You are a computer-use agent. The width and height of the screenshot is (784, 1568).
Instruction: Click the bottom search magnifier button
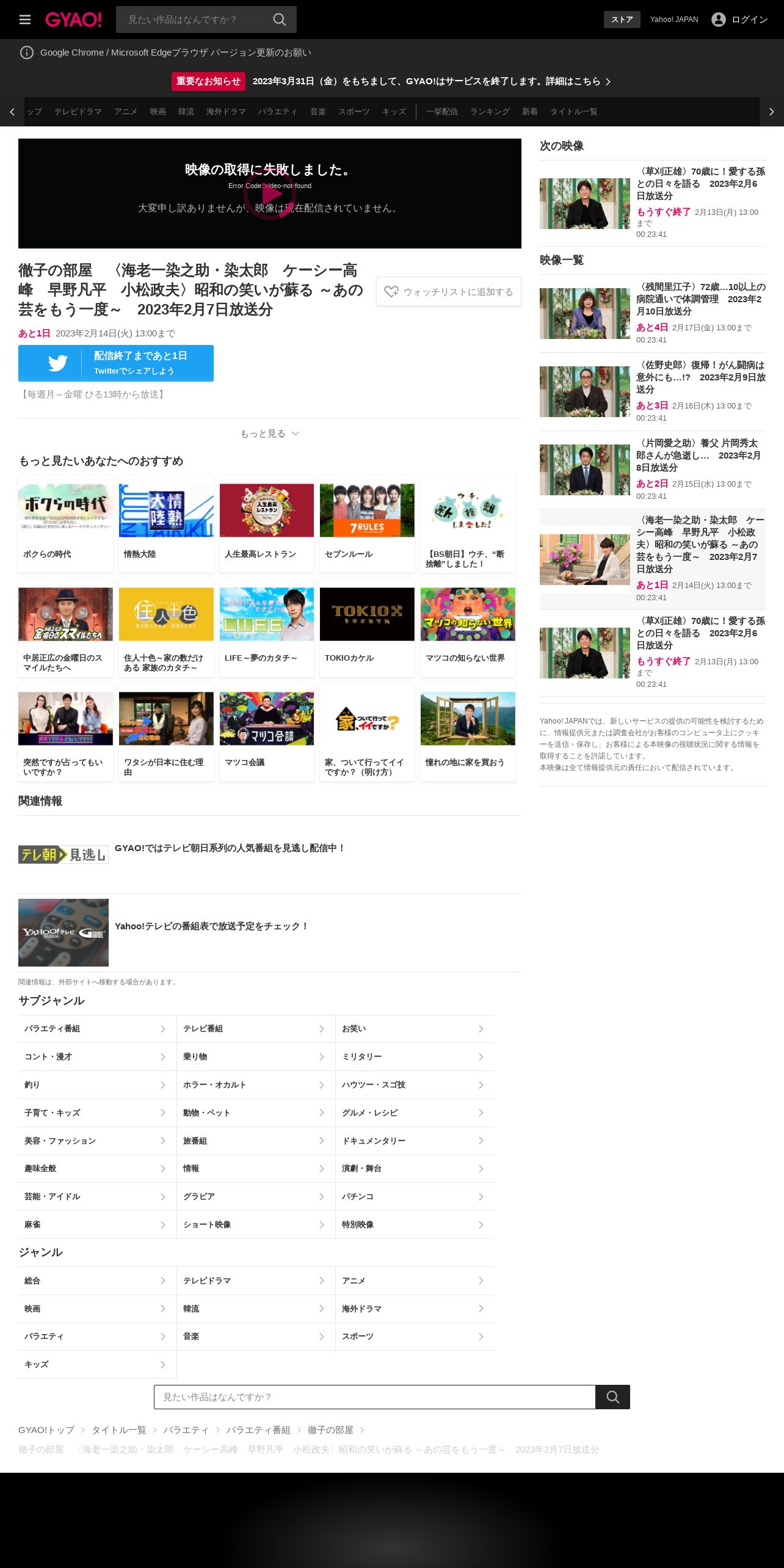[x=613, y=1397]
